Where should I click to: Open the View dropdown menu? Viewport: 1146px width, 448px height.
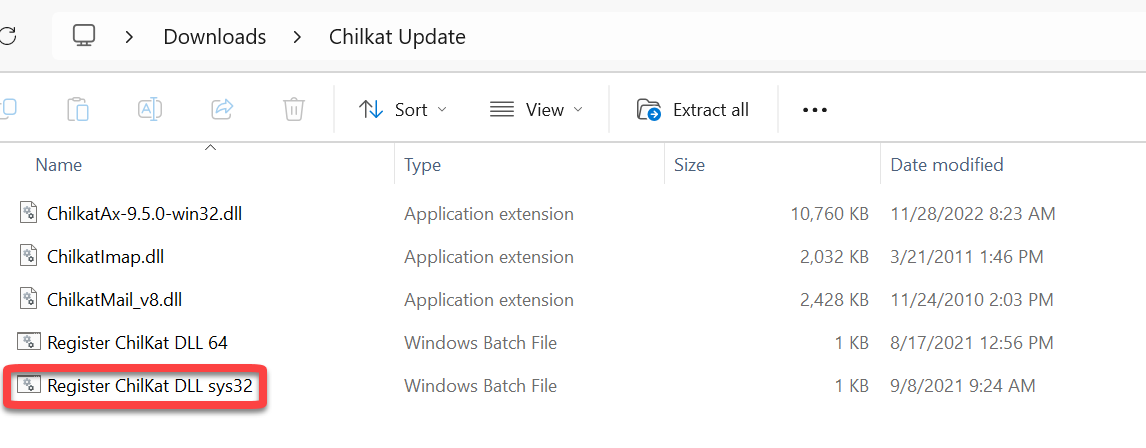point(536,109)
